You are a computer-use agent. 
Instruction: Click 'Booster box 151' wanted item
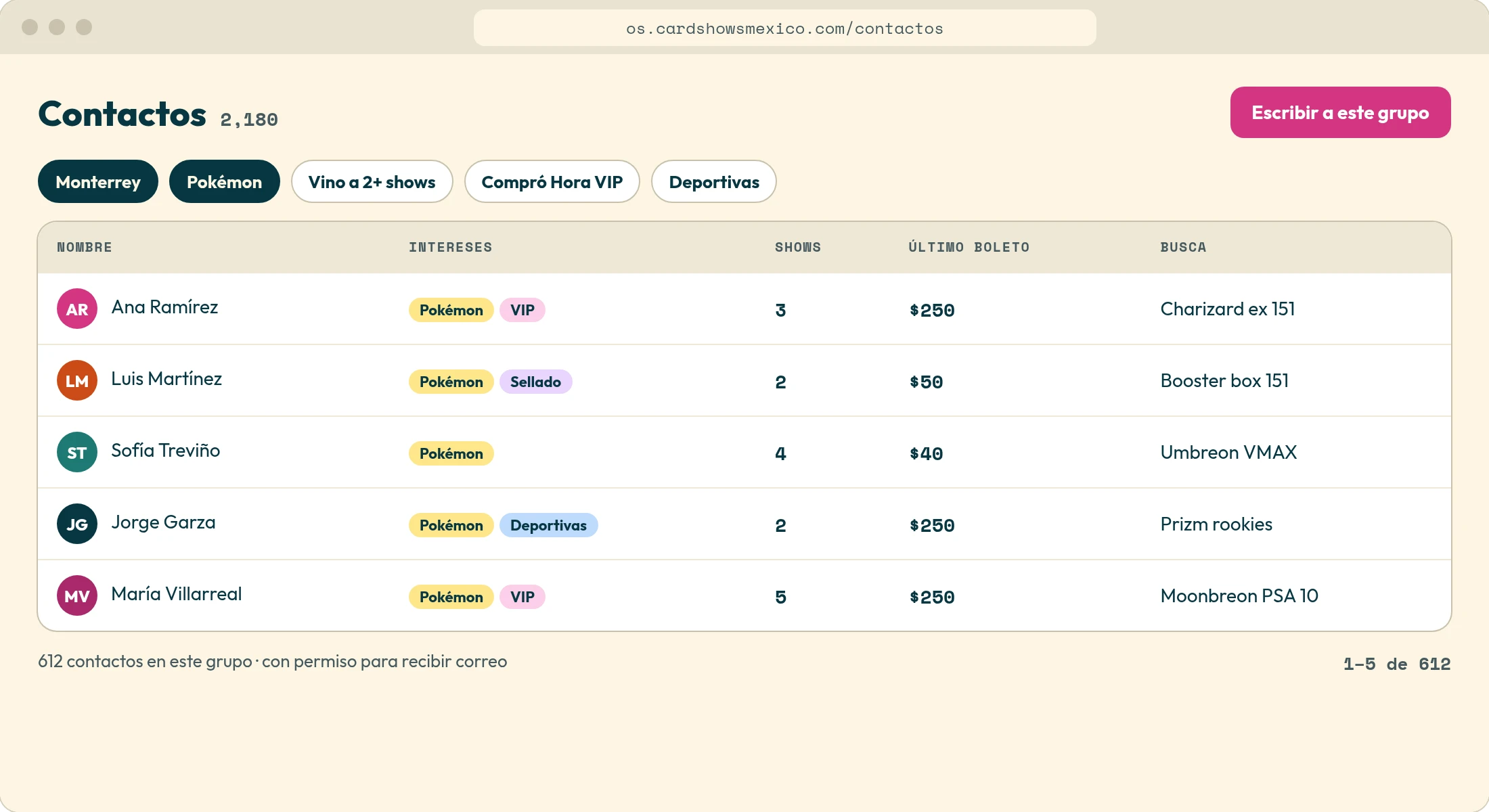coord(1225,380)
